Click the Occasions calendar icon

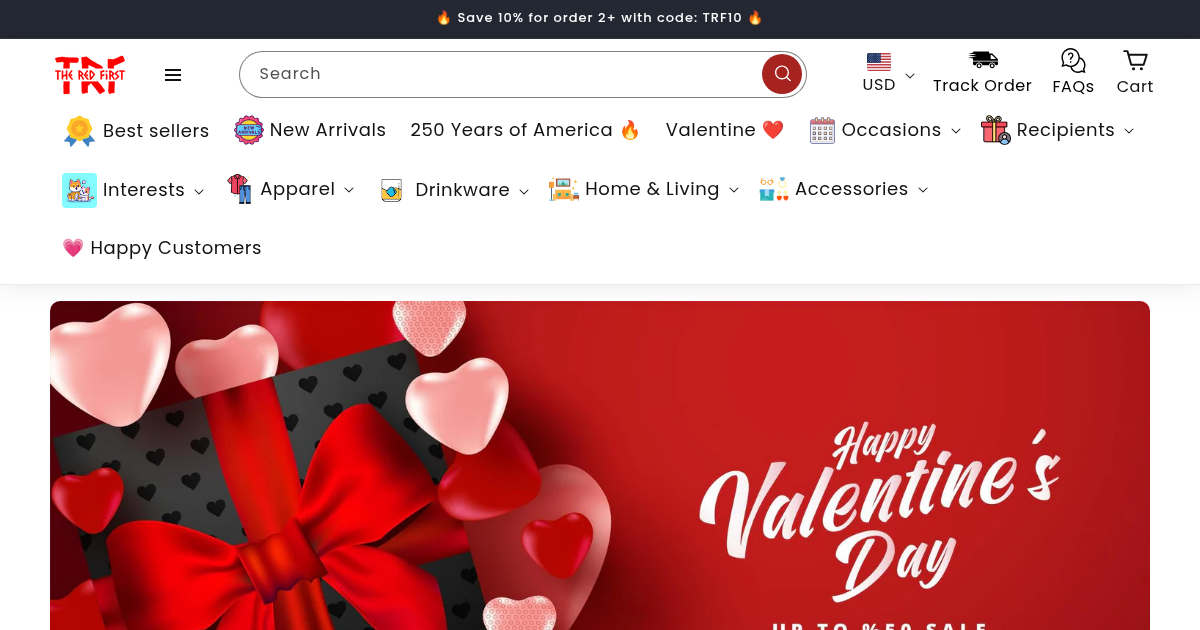[822, 130]
